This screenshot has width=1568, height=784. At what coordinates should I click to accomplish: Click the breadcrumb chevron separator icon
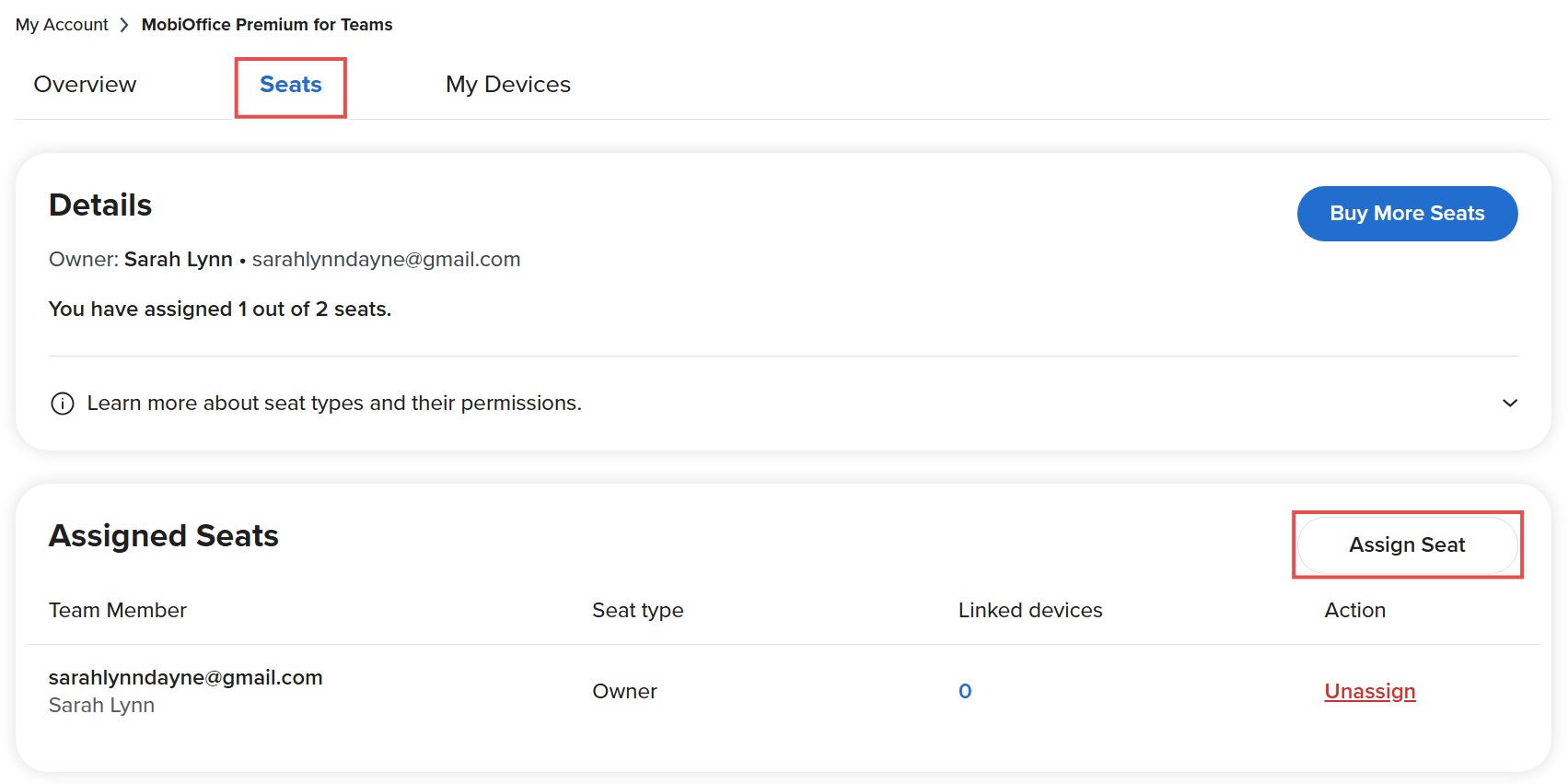click(x=124, y=25)
